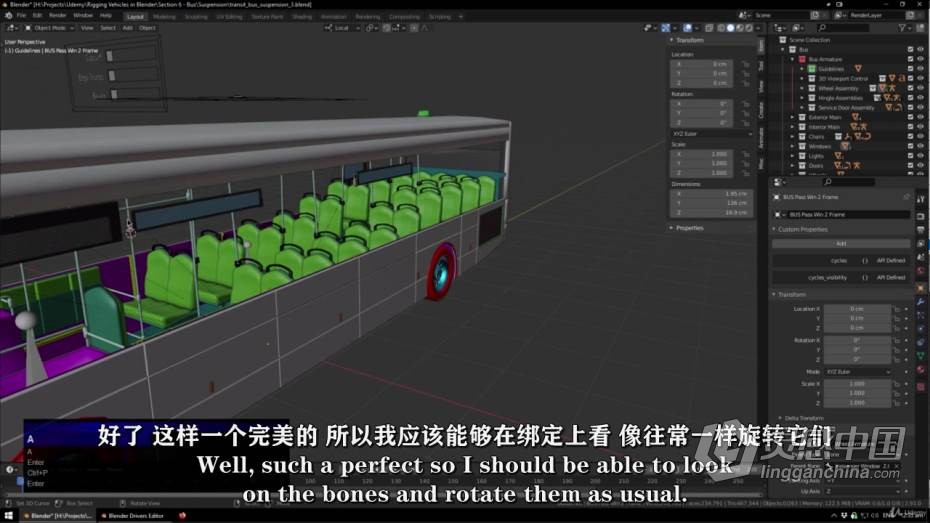Hide the Guidelines collection with eye icon
930x523 pixels.
[x=921, y=69]
